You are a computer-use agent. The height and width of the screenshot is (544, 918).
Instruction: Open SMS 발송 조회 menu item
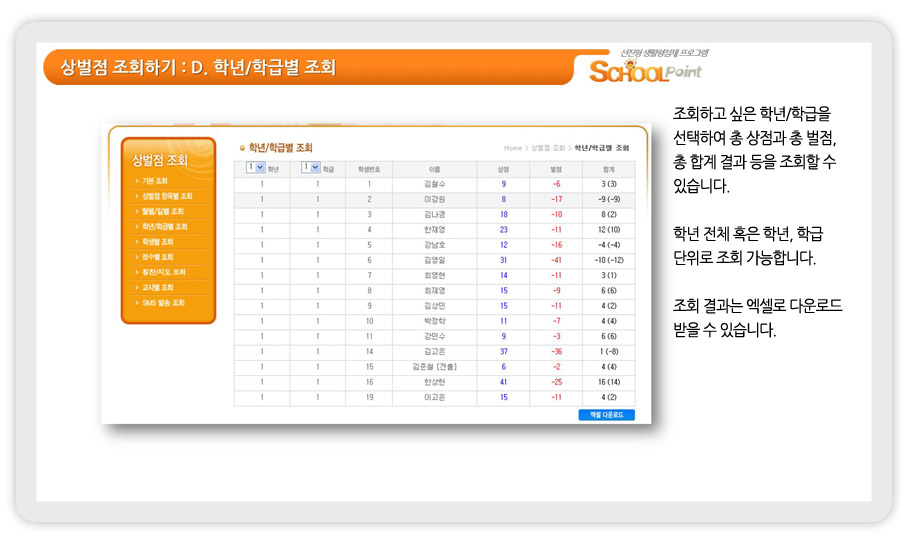163,302
